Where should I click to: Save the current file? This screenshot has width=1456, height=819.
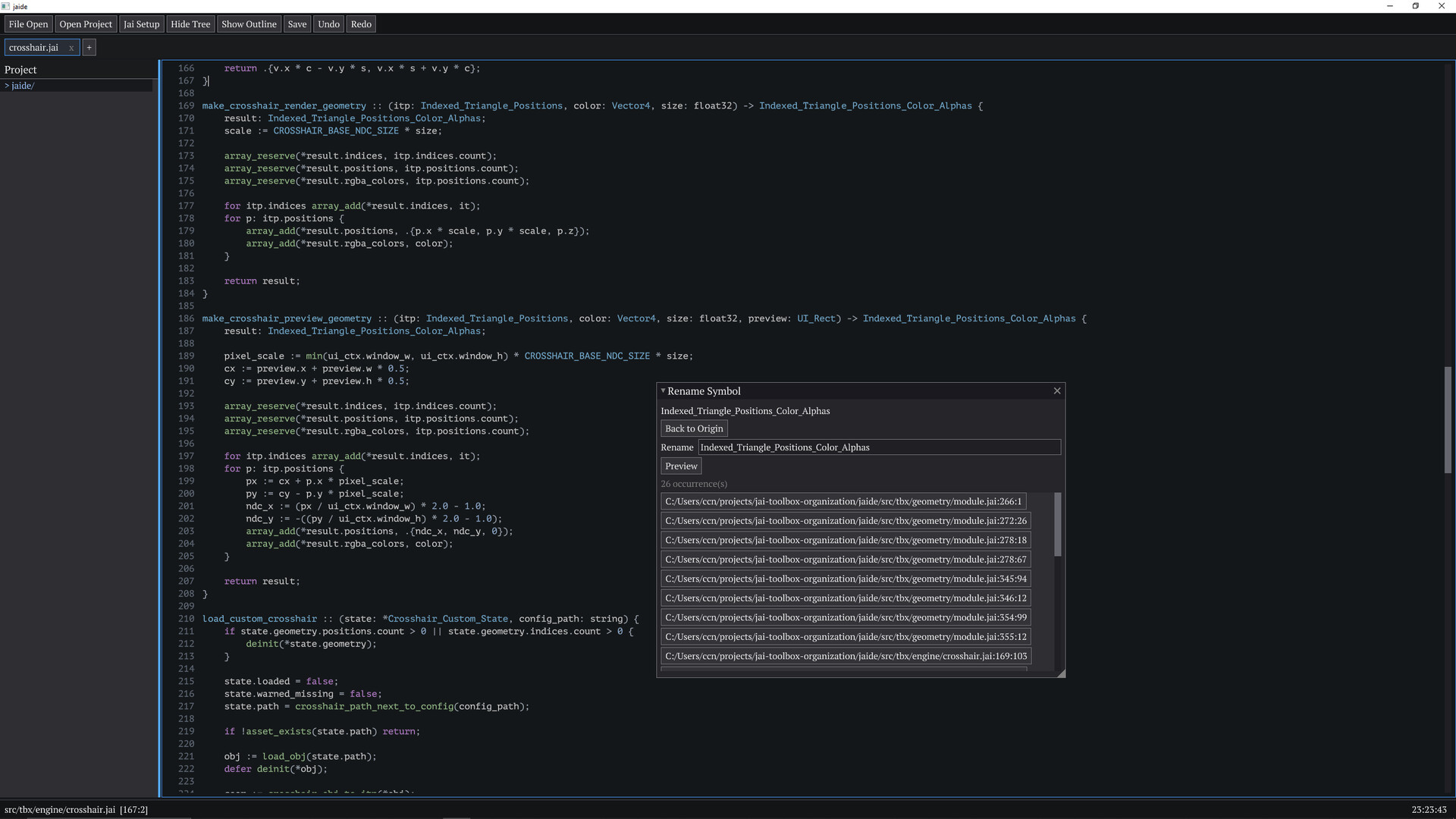297,24
